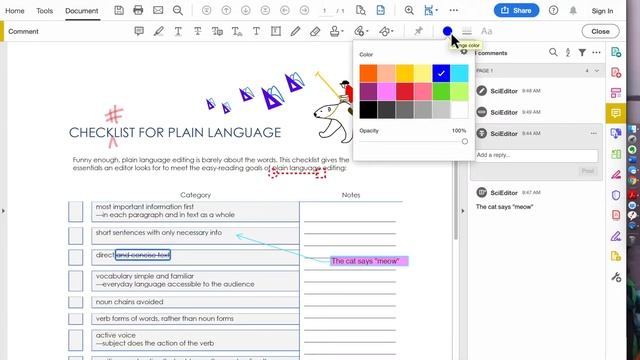Click the Add a reply field

[x=536, y=155]
